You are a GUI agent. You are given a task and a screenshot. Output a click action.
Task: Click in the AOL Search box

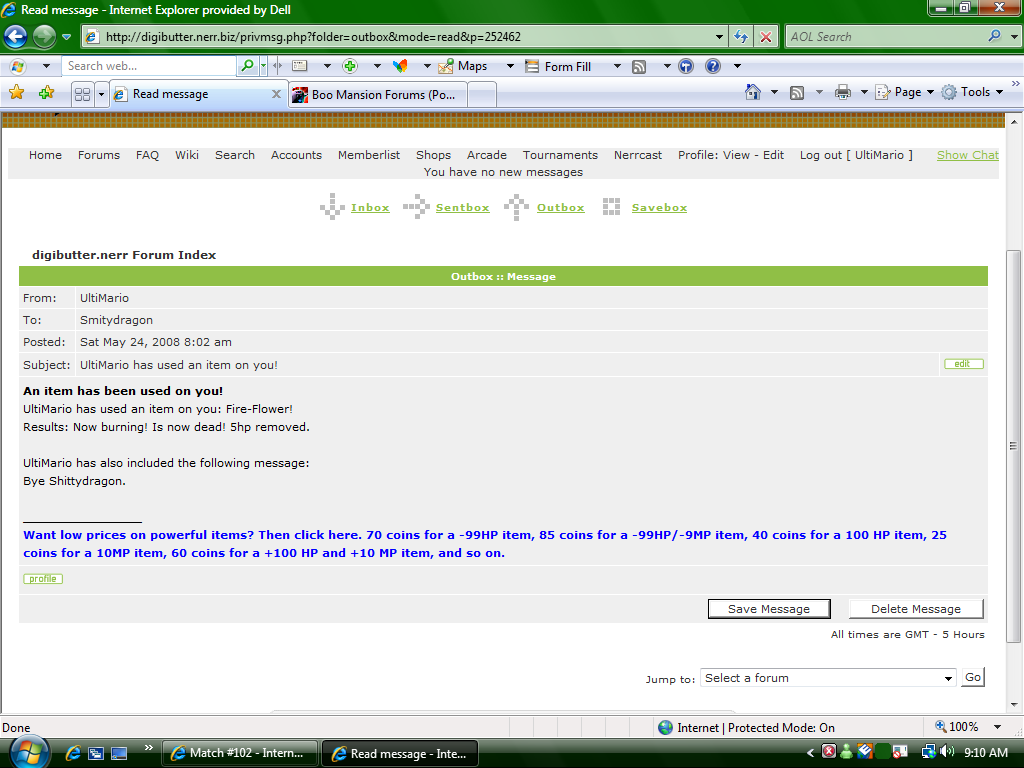click(x=885, y=37)
